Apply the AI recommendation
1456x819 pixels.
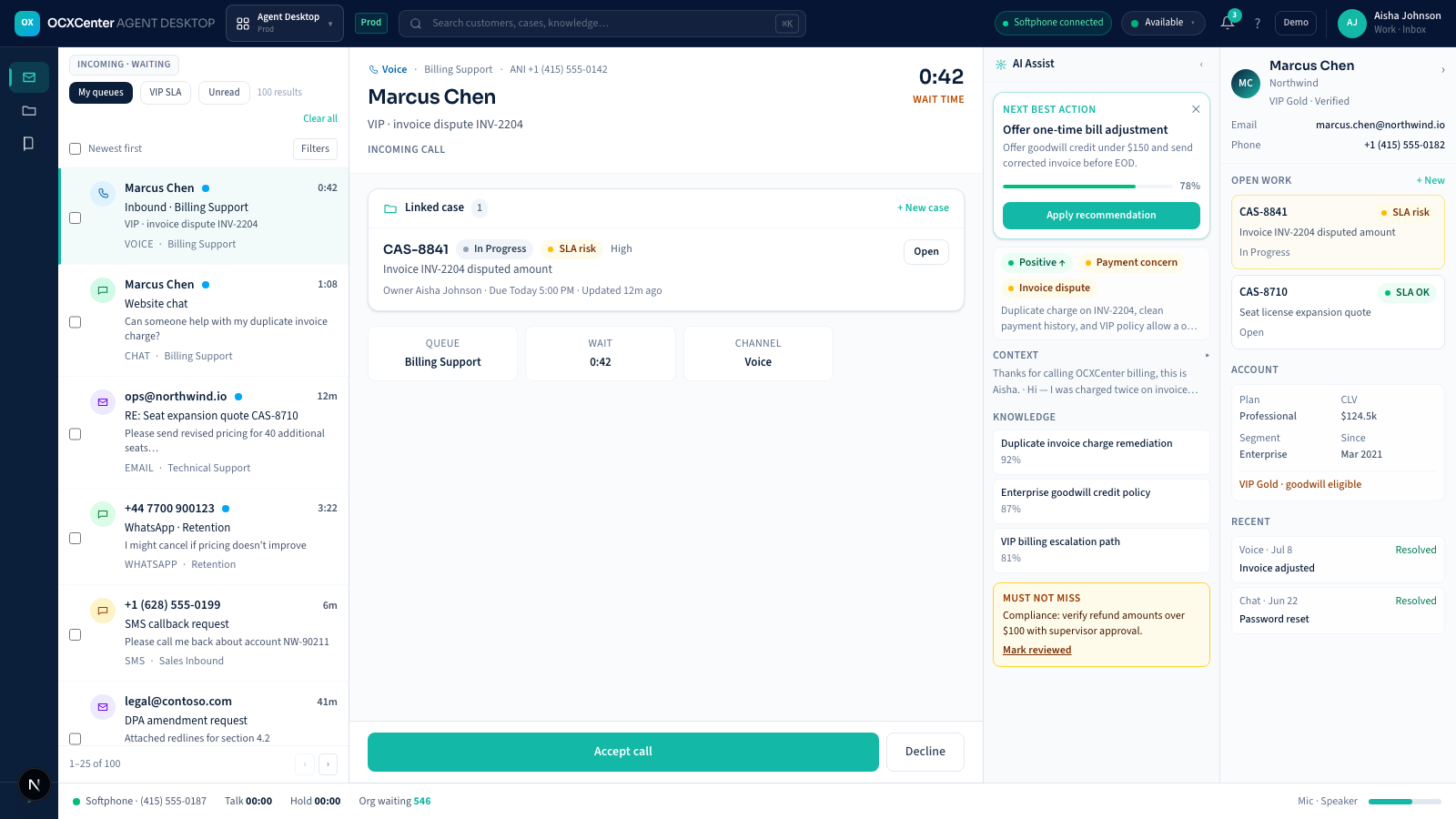[1101, 216]
